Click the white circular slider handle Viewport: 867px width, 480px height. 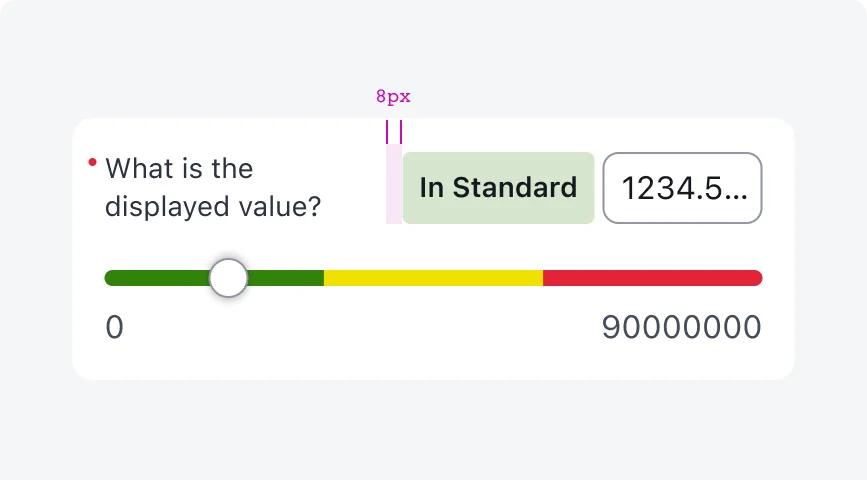229,278
